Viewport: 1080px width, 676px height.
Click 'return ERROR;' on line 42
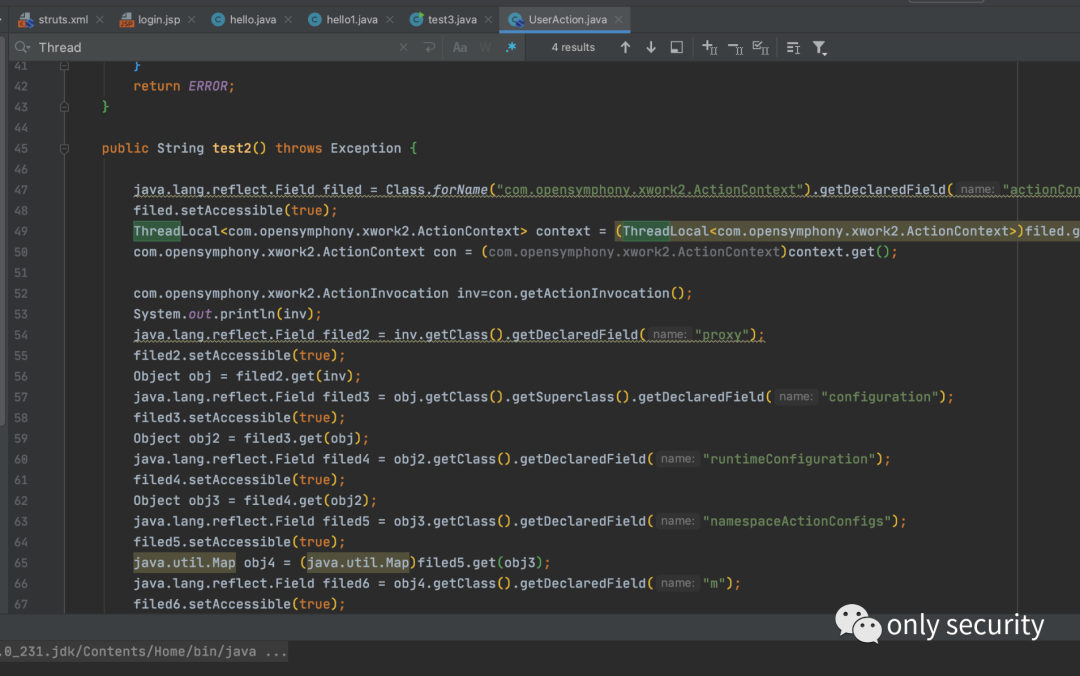point(184,86)
